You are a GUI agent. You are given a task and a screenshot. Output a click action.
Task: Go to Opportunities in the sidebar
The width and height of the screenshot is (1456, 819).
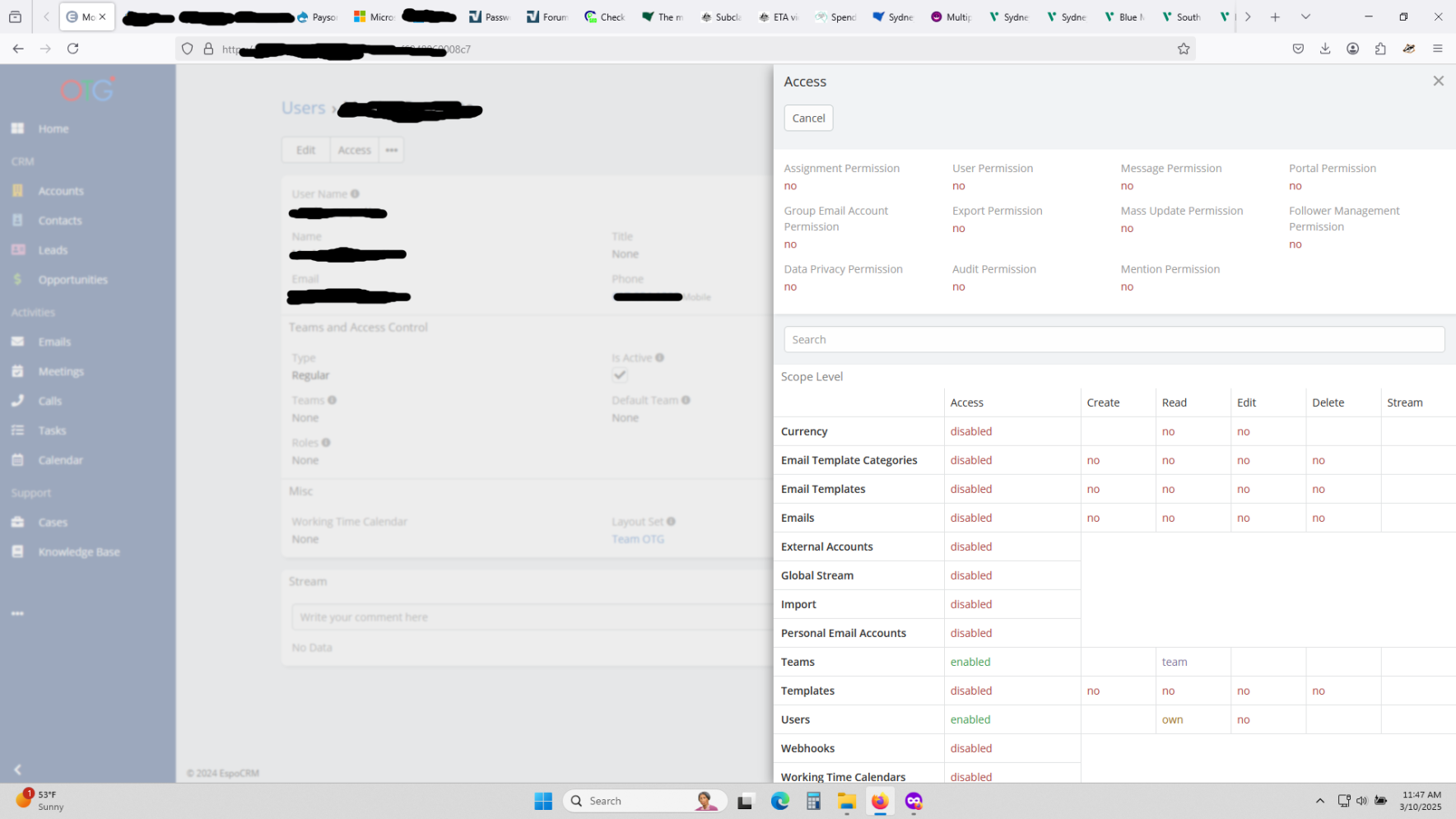tap(72, 280)
